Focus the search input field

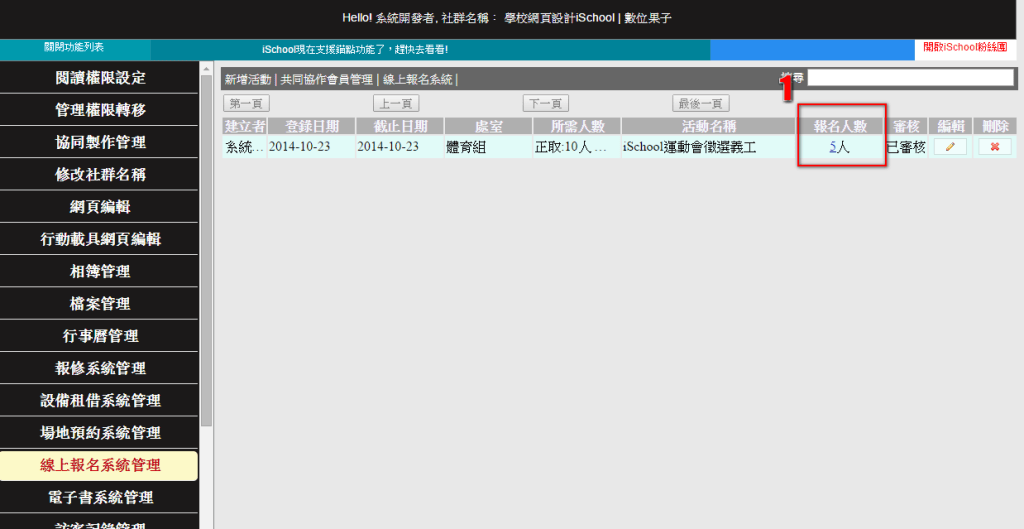(x=910, y=78)
